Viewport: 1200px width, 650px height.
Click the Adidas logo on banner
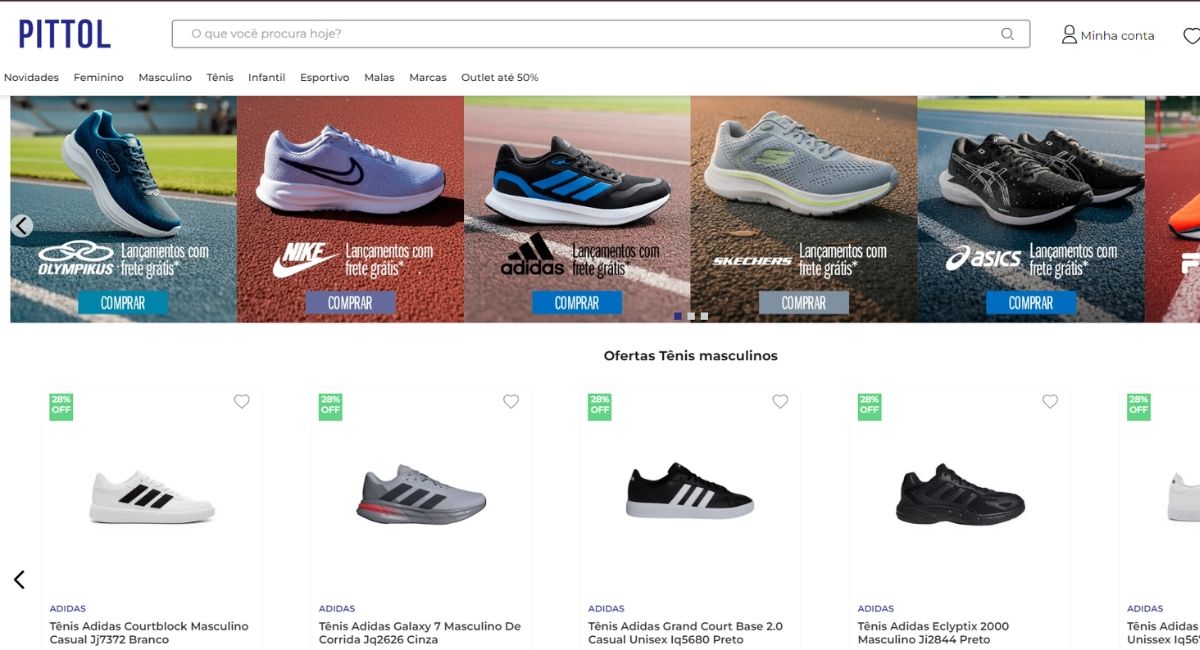532,255
